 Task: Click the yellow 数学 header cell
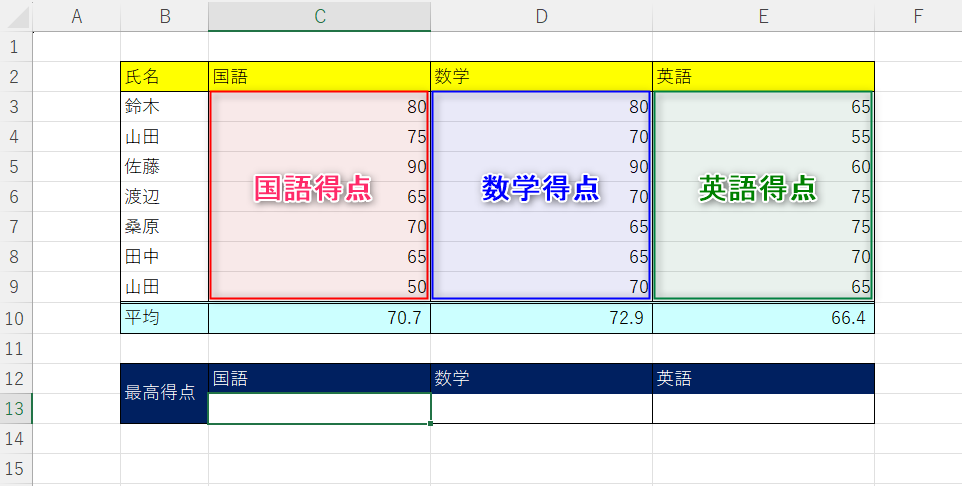541,77
